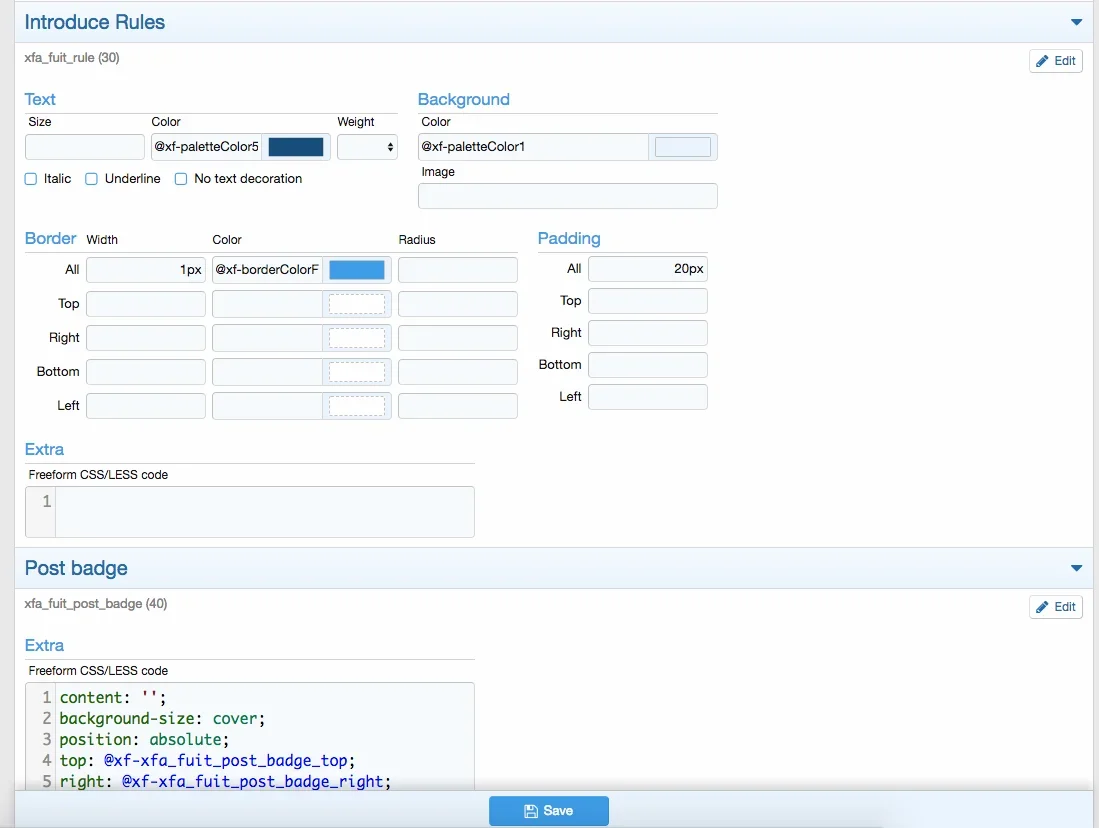Image resolution: width=1099 pixels, height=828 pixels.
Task: Open the text color dark blue swatch
Action: 296,147
